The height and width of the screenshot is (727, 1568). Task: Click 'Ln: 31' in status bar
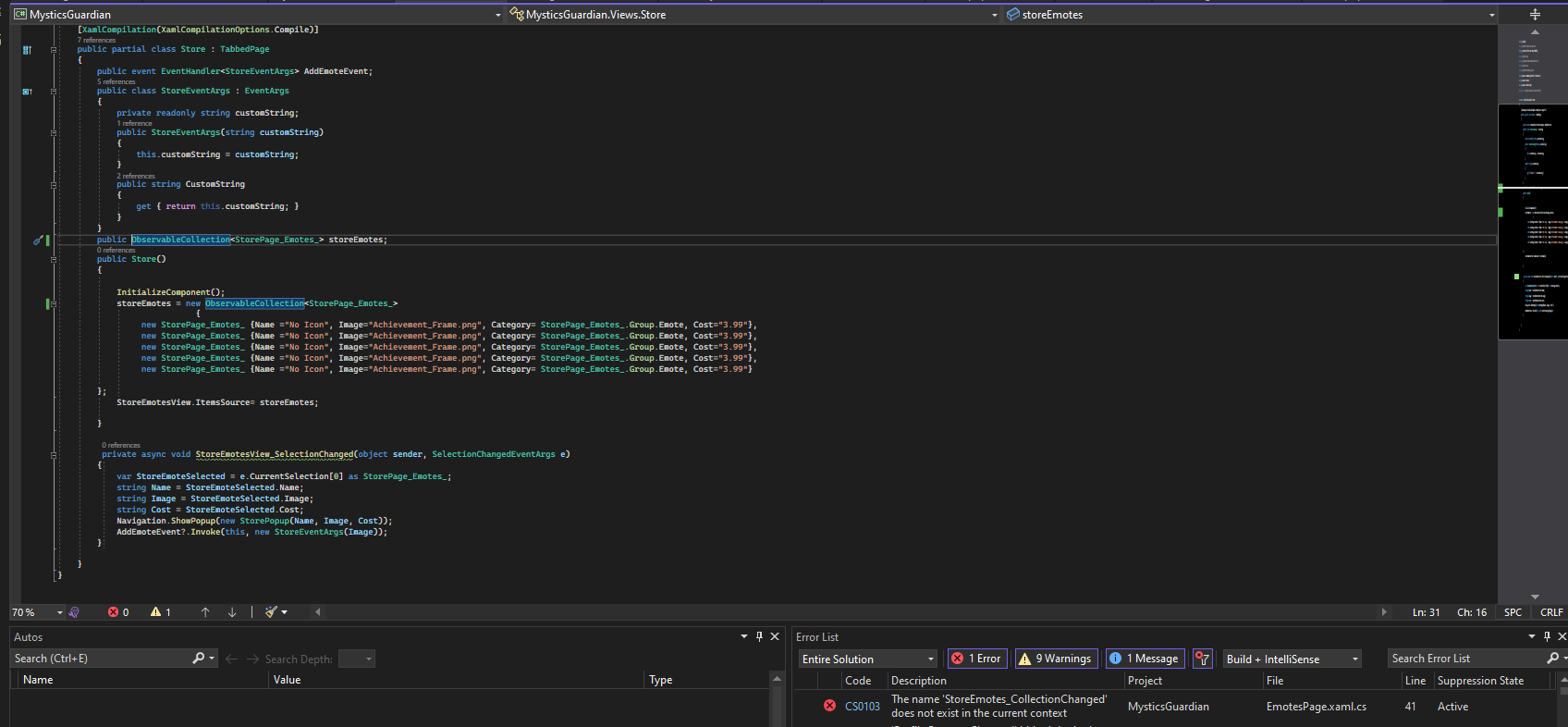pos(1426,612)
